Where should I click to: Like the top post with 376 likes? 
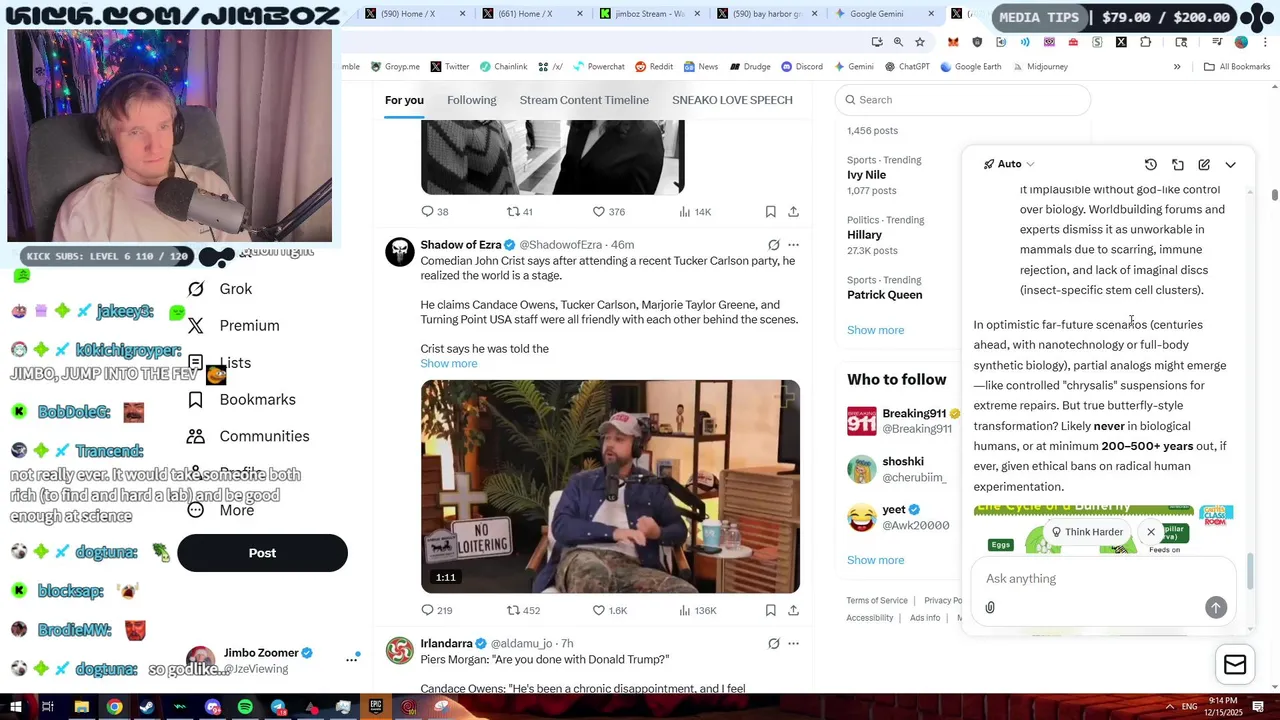pyautogui.click(x=608, y=212)
